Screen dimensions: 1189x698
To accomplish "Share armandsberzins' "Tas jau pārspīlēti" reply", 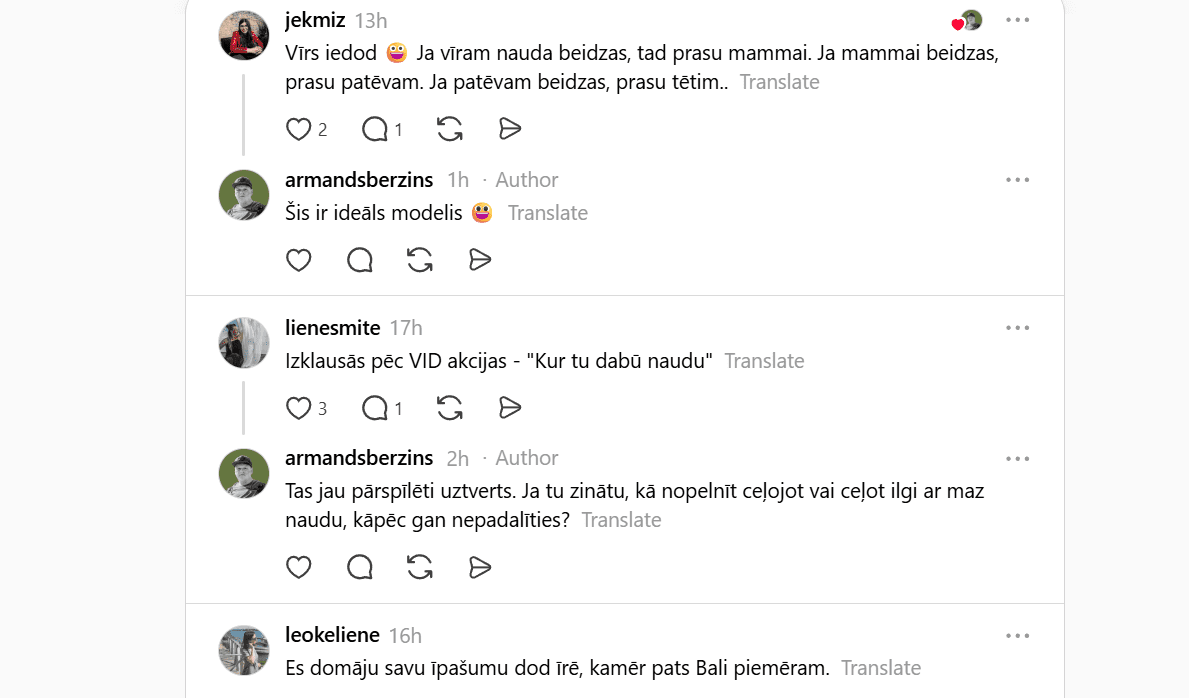I will pos(480,568).
